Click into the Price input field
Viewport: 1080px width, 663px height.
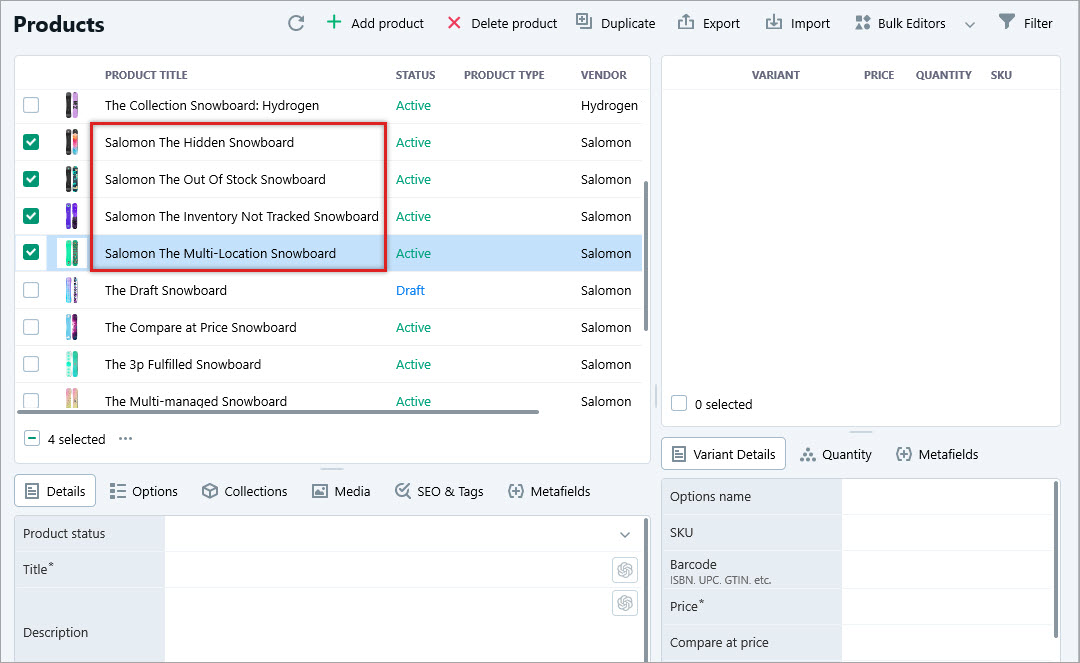point(946,607)
